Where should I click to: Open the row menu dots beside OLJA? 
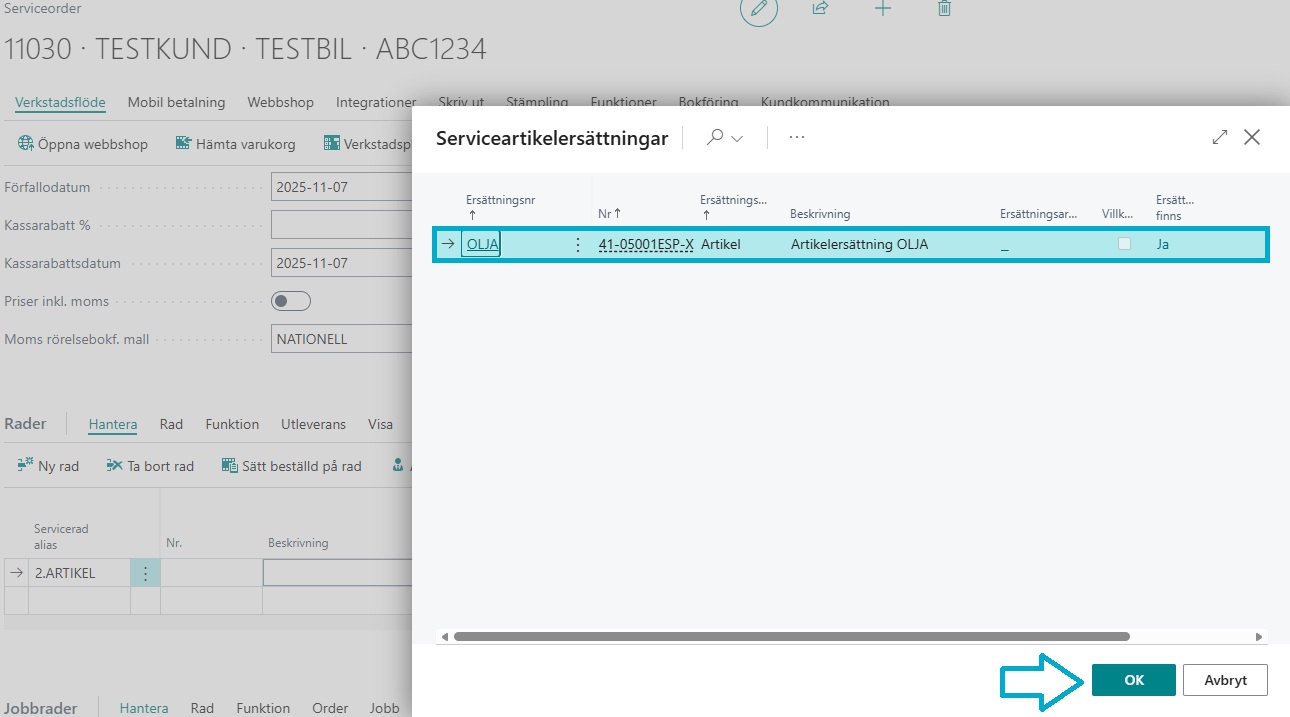click(577, 244)
